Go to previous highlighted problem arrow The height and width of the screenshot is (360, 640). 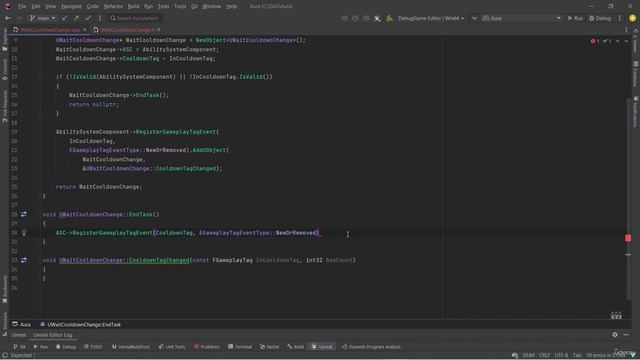pyautogui.click(x=618, y=41)
